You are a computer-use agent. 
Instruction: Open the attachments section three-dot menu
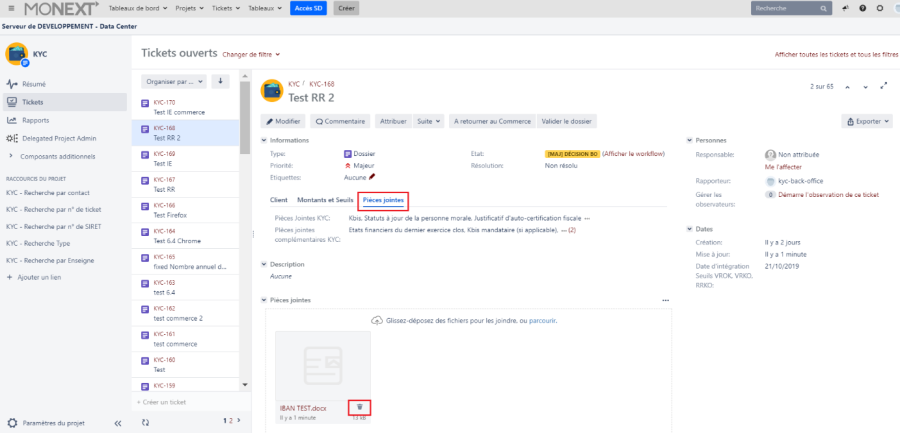tap(665, 300)
